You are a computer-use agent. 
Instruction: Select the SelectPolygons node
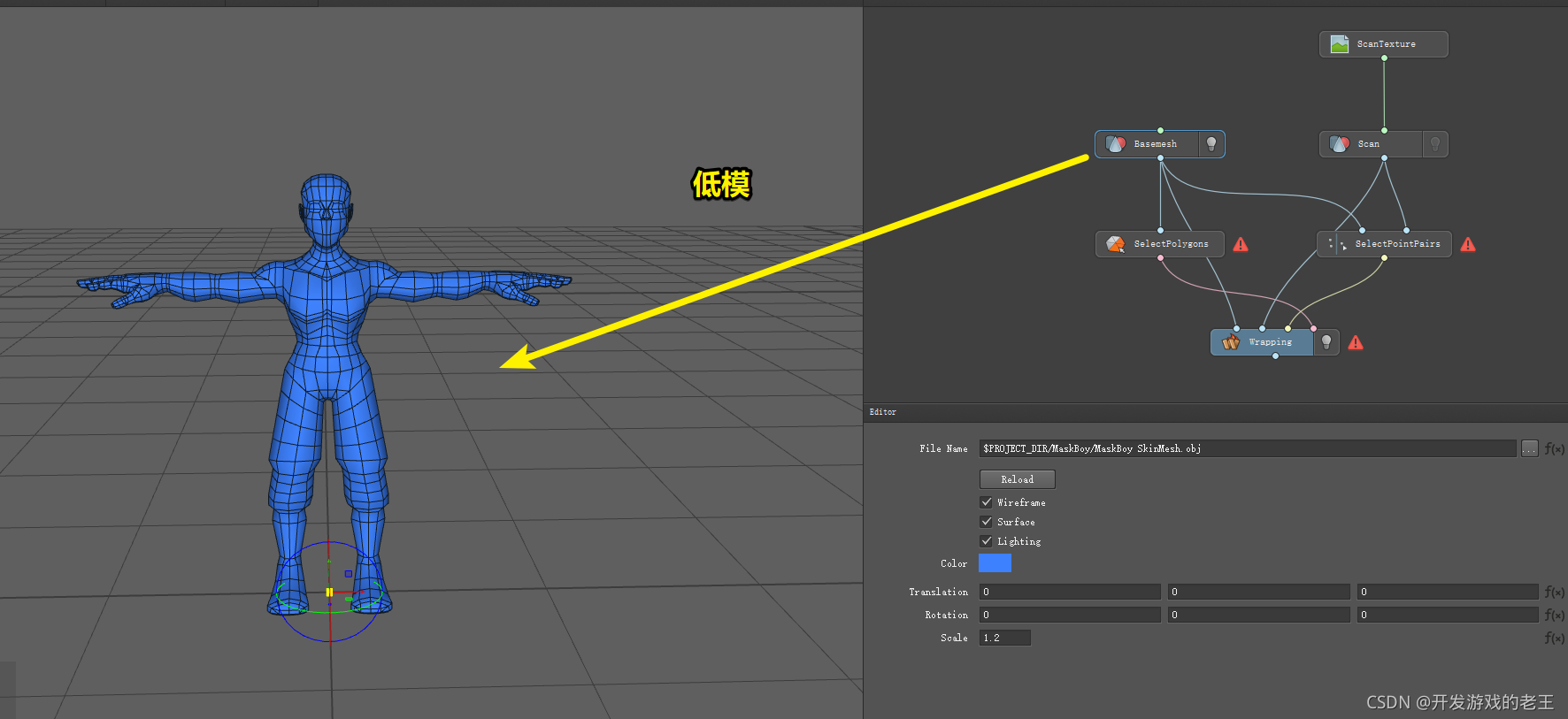tap(1160, 244)
